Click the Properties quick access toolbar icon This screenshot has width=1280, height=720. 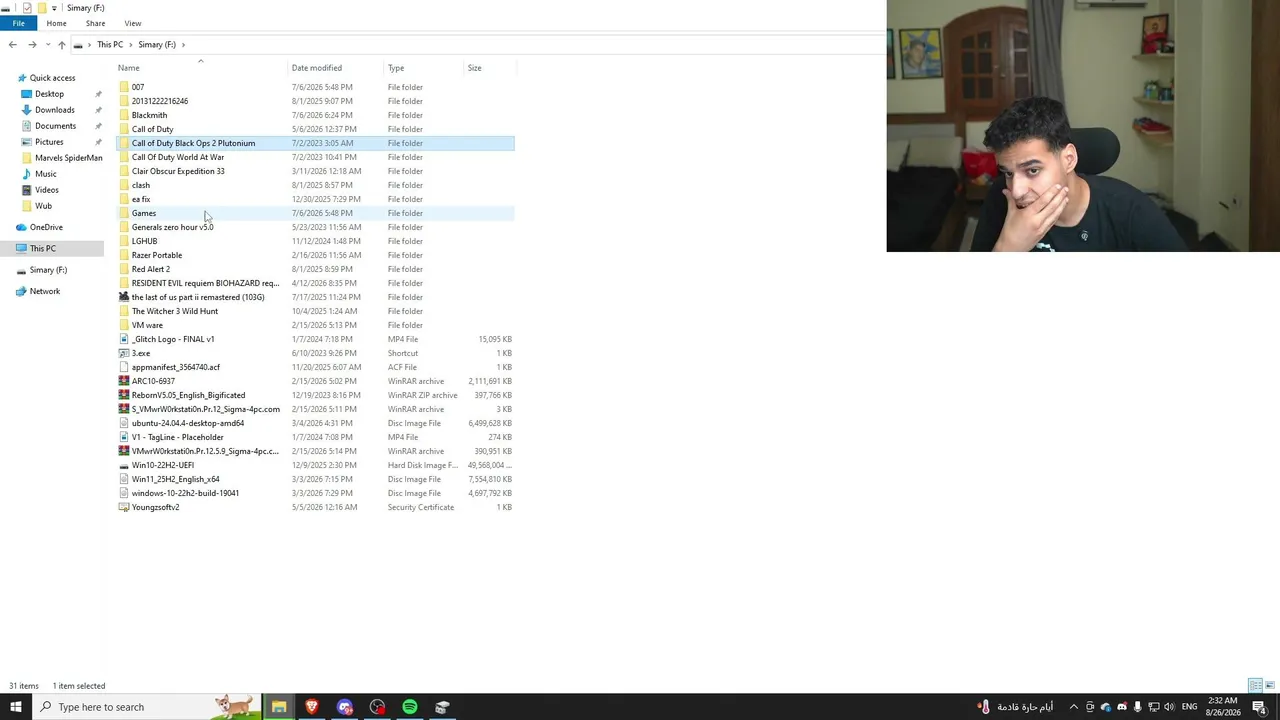pyautogui.click(x=27, y=8)
